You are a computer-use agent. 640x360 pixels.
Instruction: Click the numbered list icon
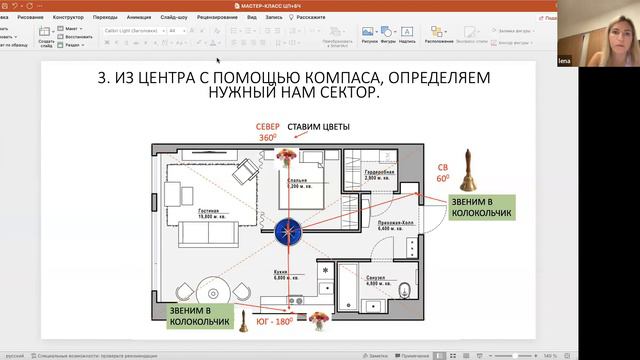click(x=247, y=31)
